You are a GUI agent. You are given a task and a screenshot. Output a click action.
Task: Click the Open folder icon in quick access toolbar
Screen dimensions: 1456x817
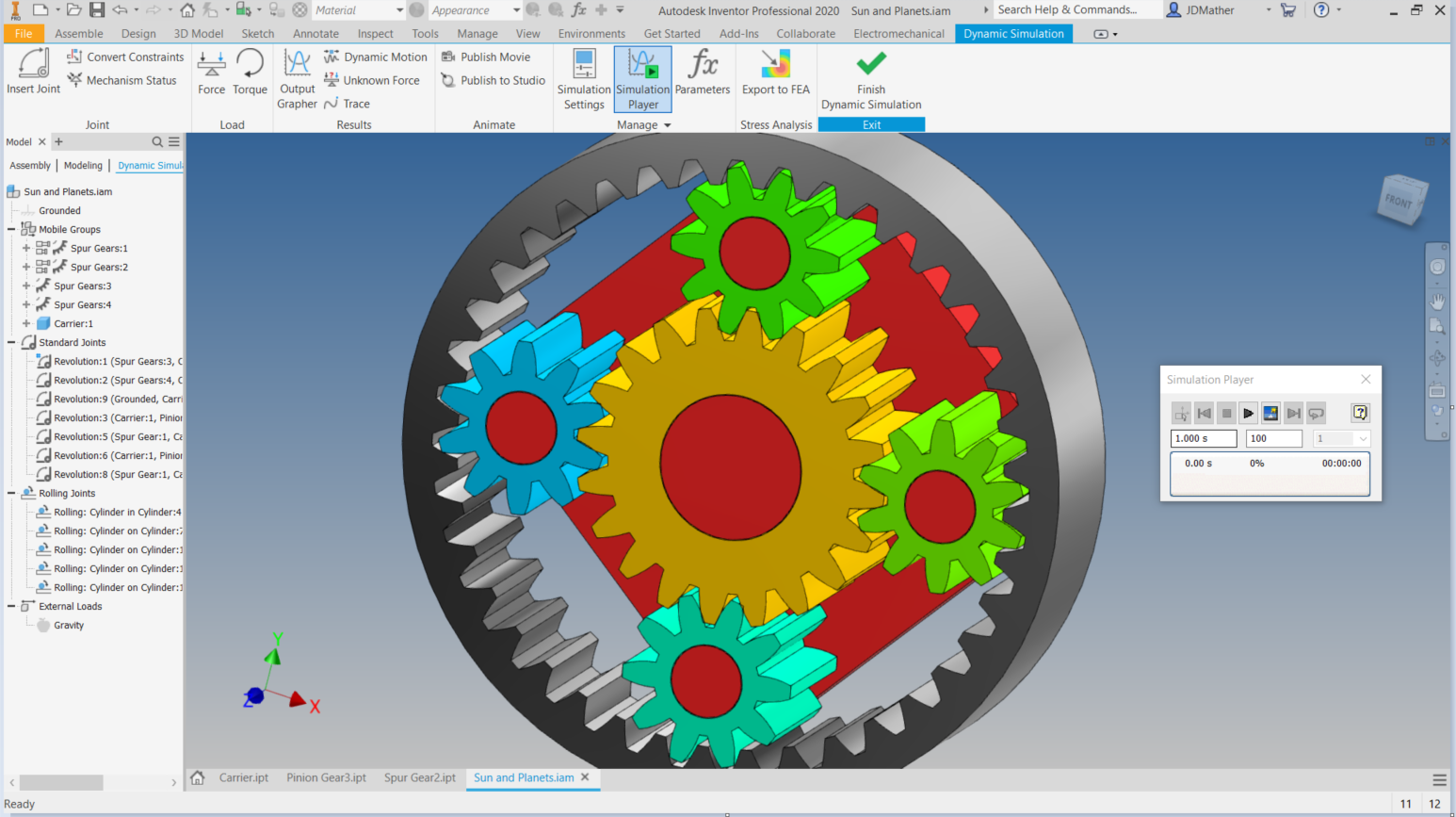[73, 10]
